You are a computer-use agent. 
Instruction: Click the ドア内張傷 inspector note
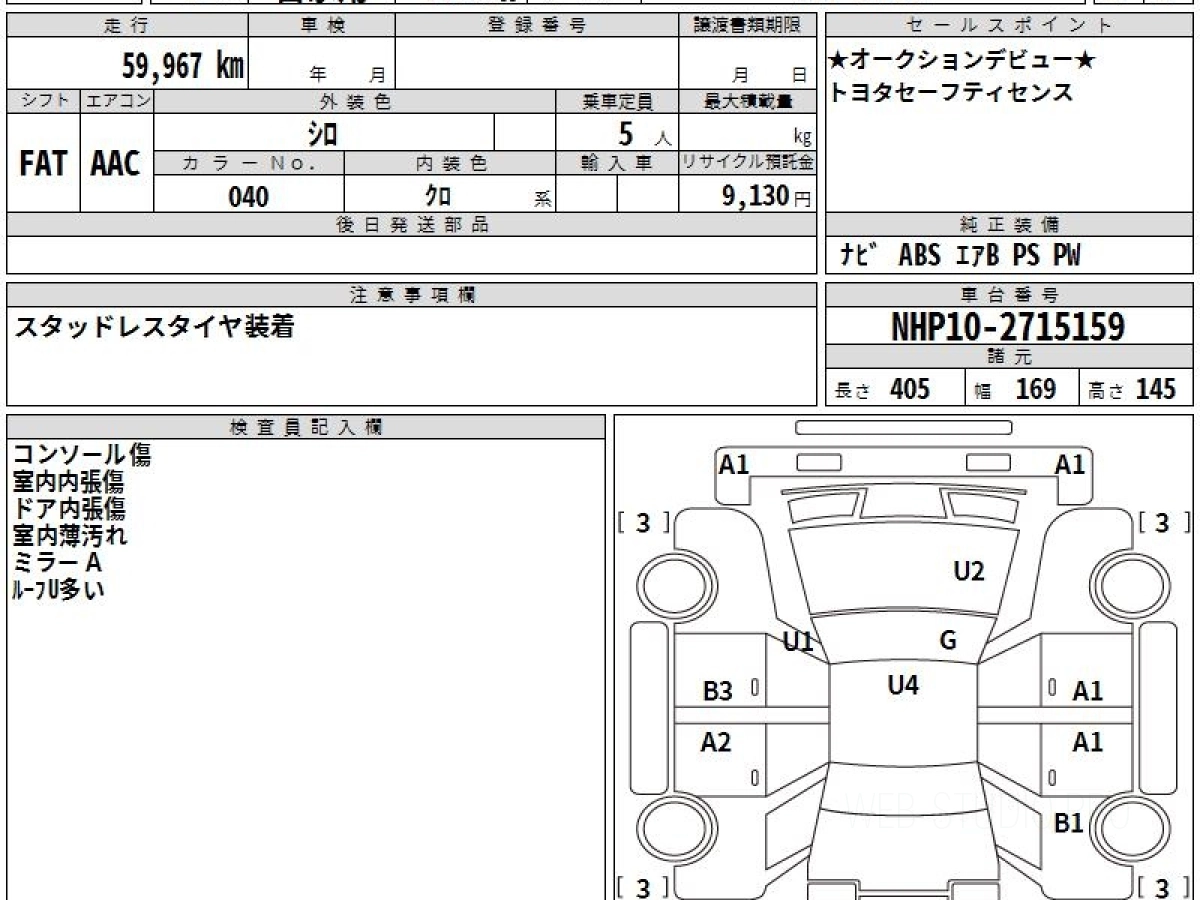point(69,509)
